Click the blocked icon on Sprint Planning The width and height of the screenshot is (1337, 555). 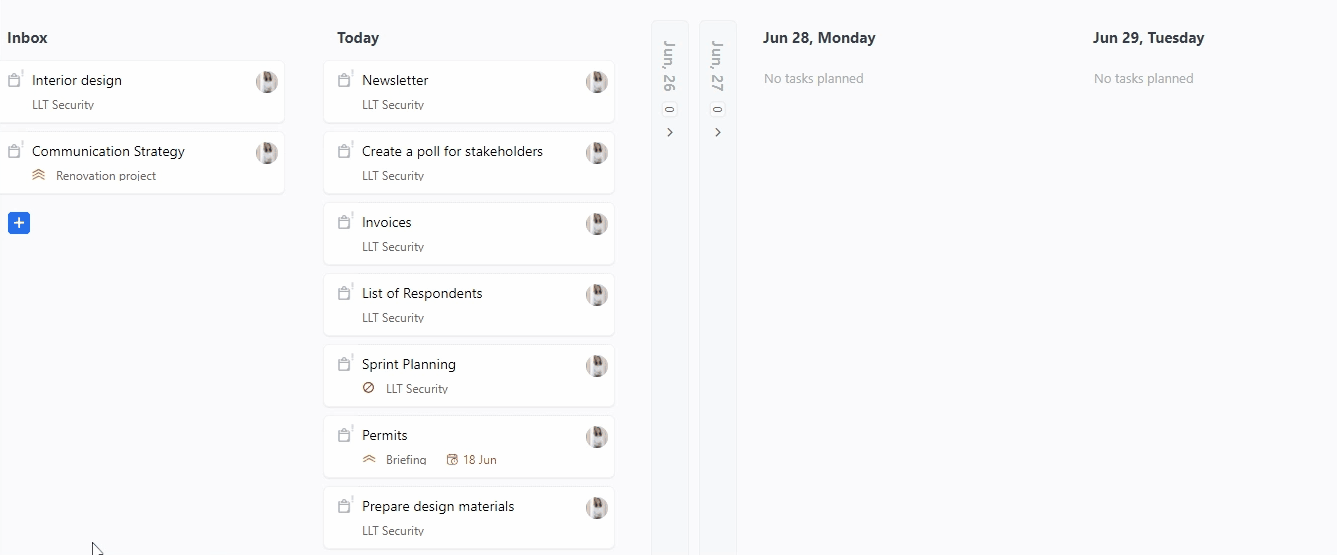368,388
